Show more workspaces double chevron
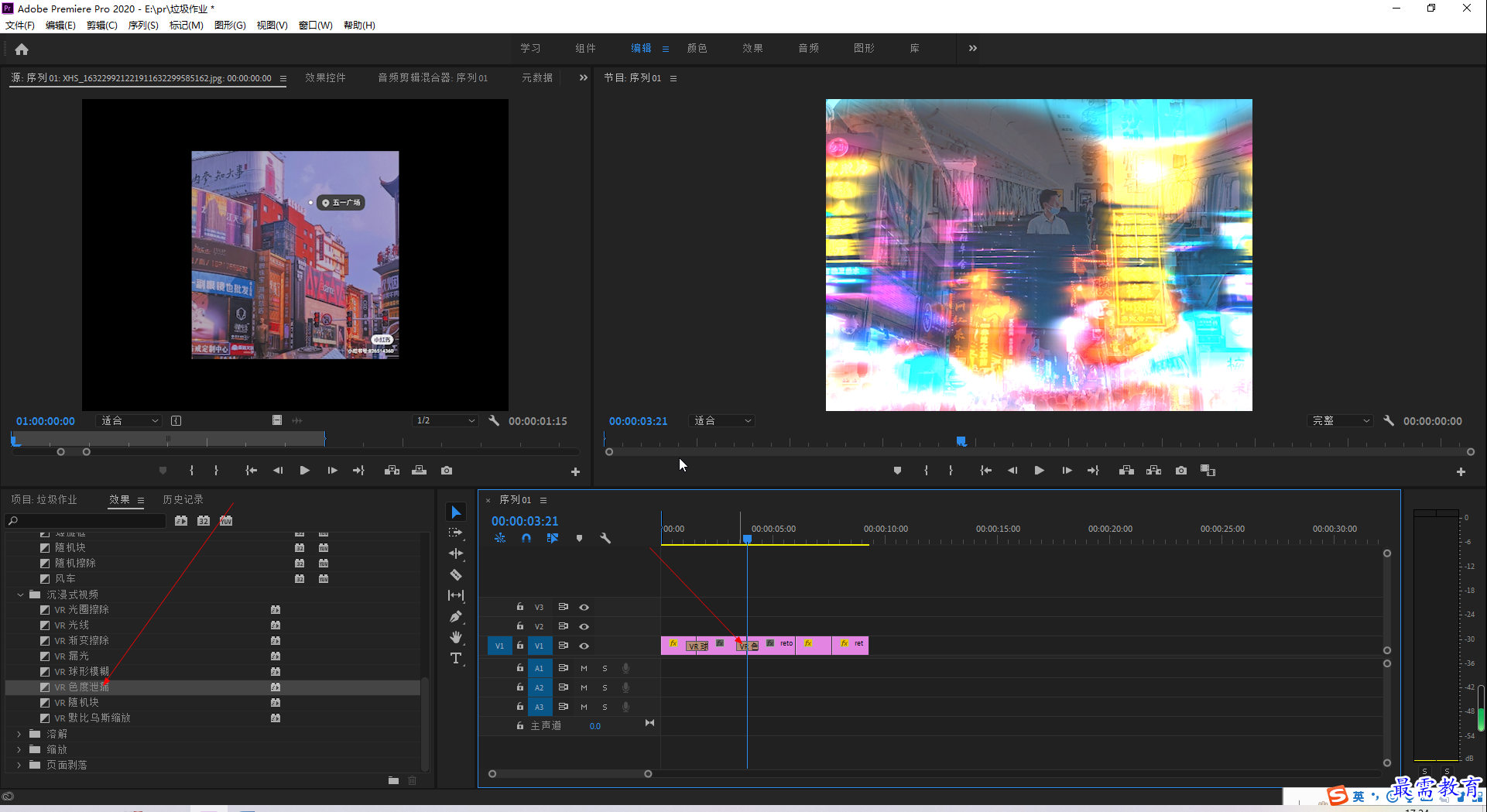The height and width of the screenshot is (812, 1487). [973, 48]
